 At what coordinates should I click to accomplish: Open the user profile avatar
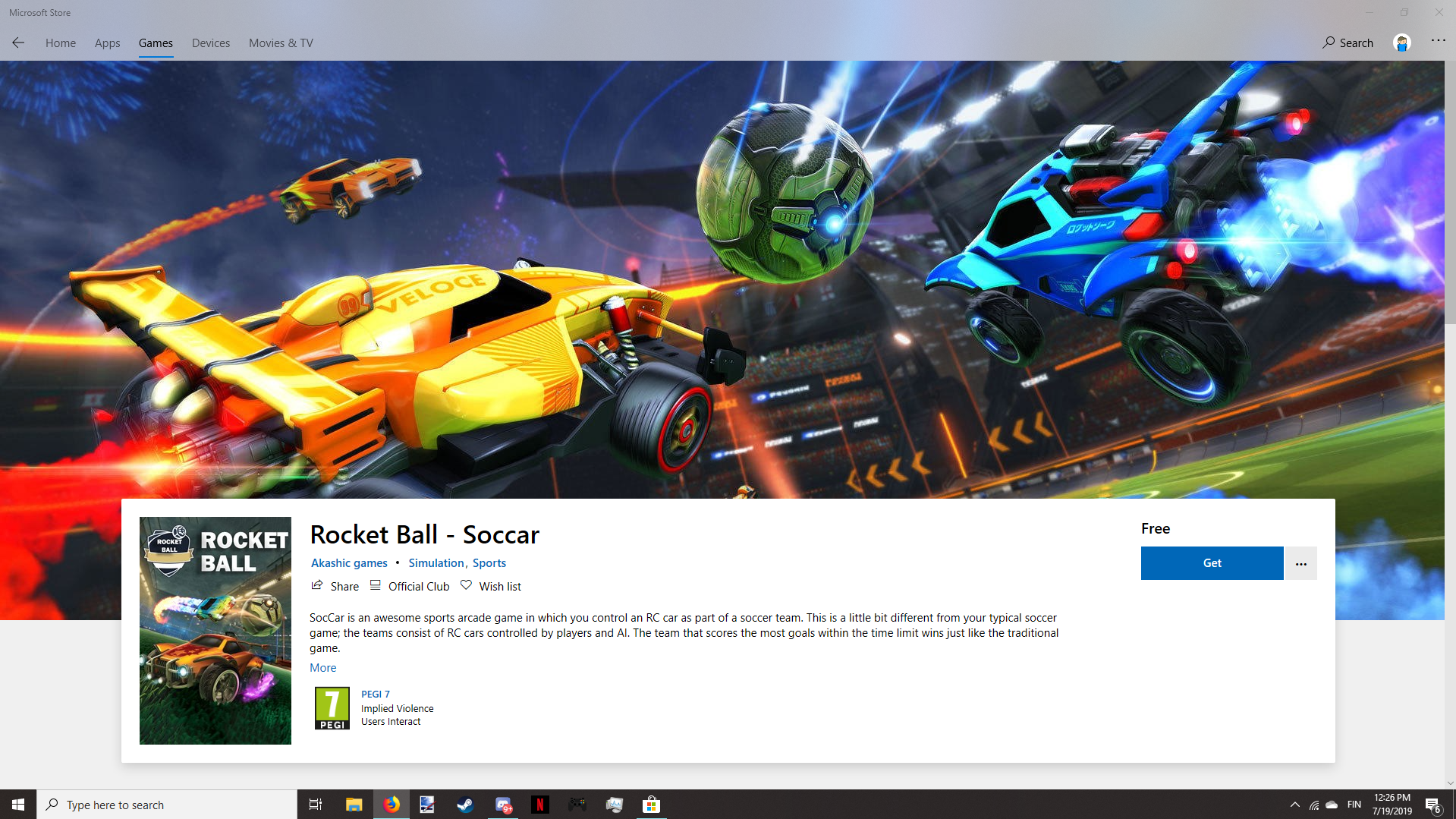pos(1401,43)
